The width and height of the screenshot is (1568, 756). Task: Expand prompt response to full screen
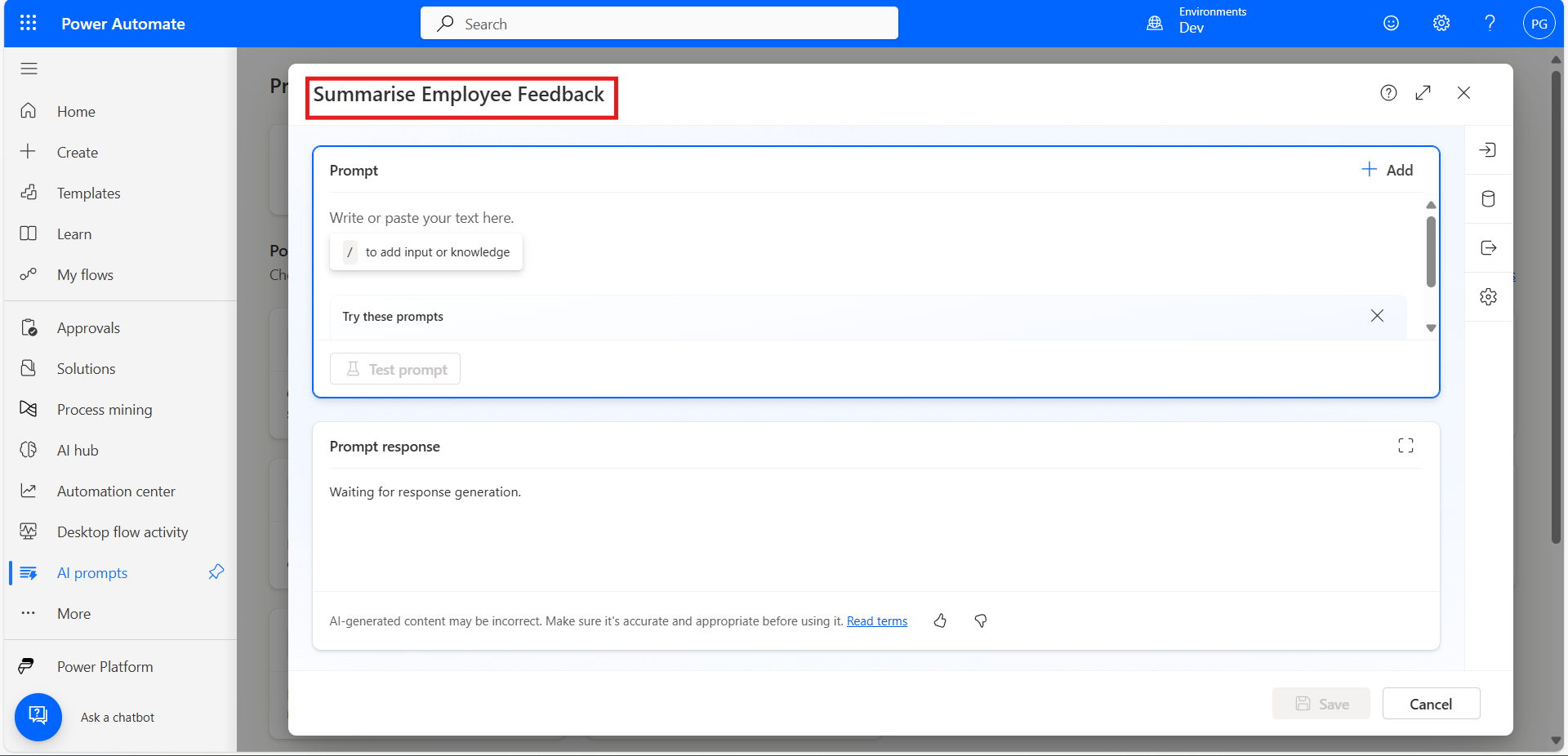point(1405,446)
